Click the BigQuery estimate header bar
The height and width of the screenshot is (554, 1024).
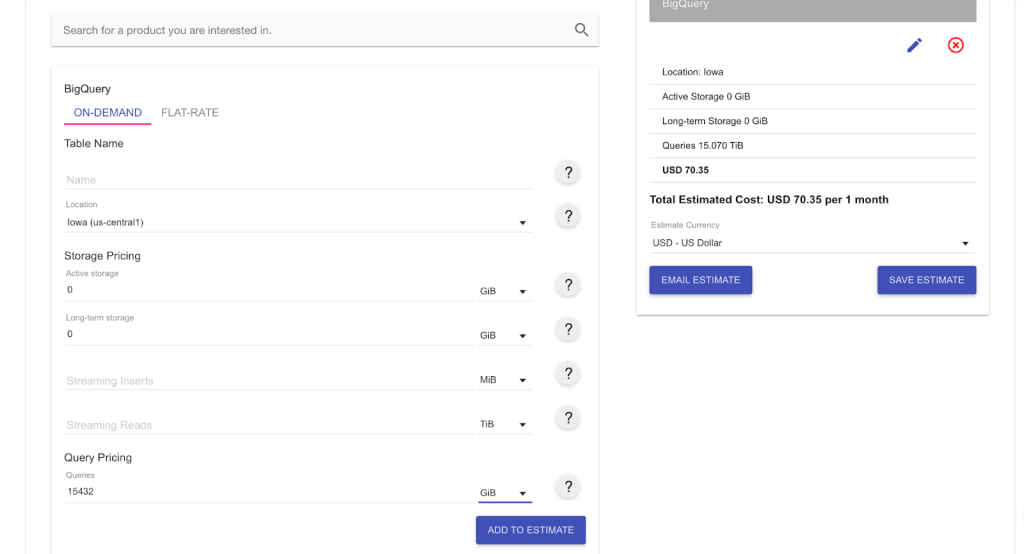point(812,9)
